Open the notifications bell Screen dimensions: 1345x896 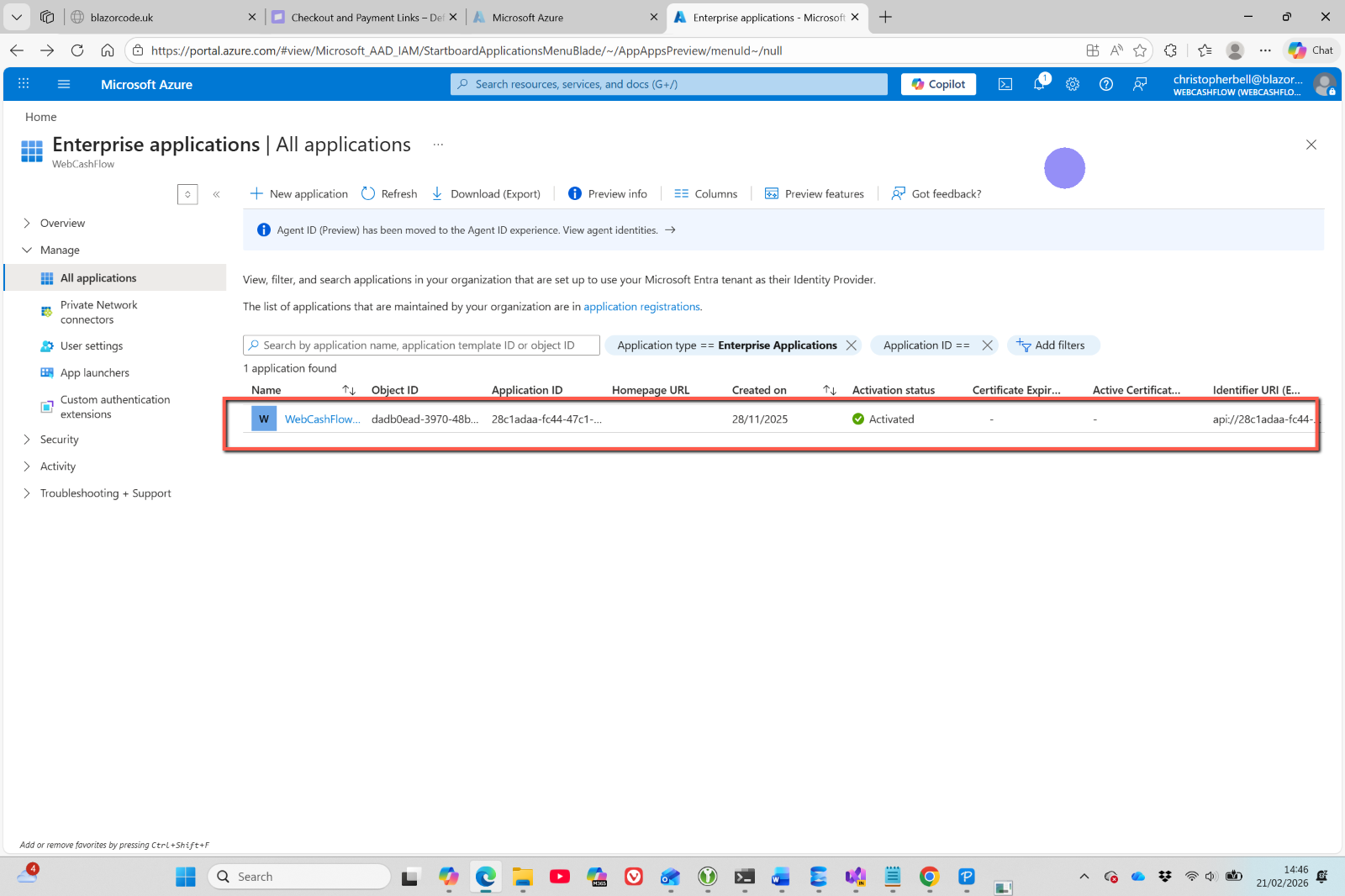pyautogui.click(x=1039, y=84)
